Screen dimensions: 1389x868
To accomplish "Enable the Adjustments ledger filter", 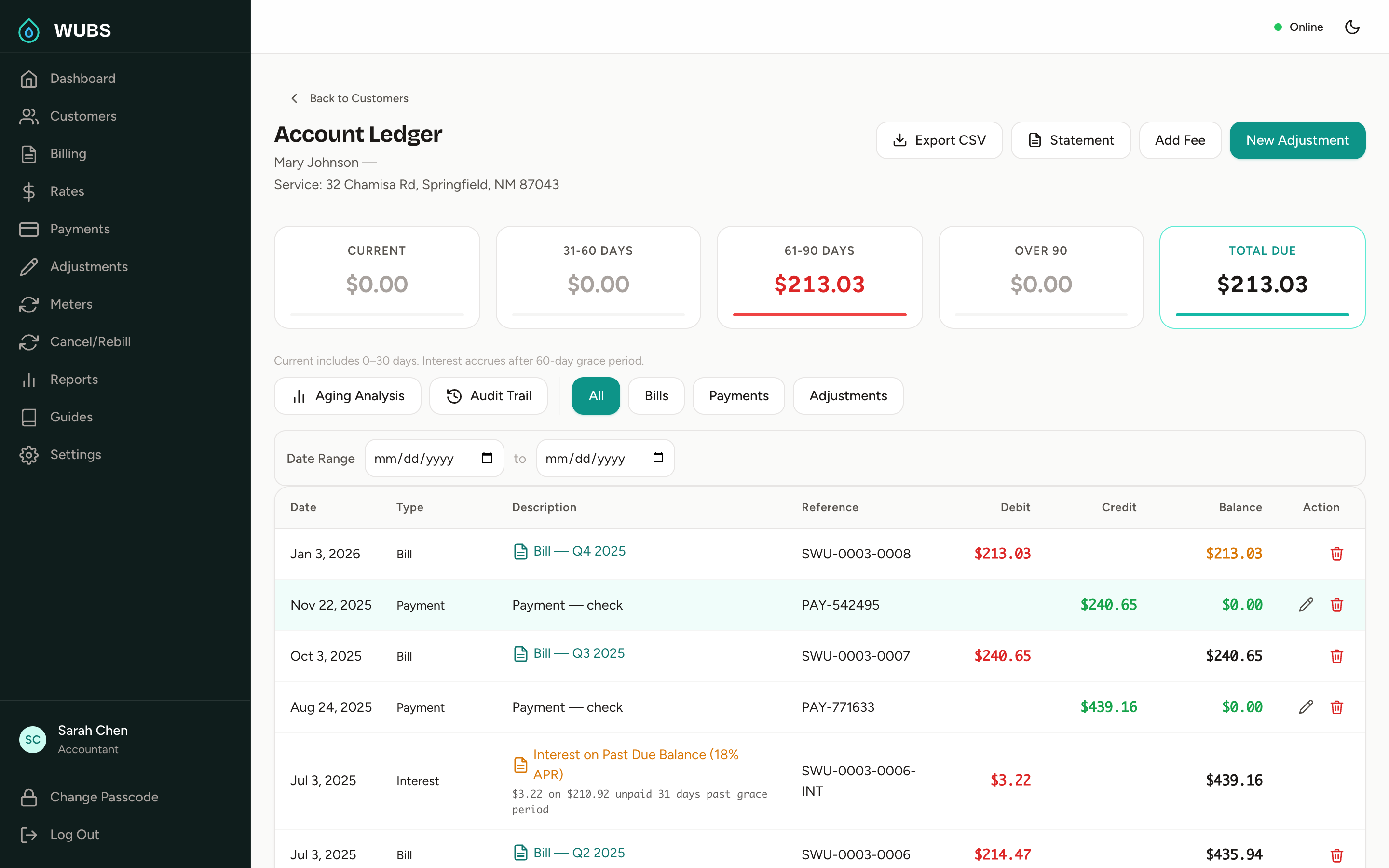I will (848, 395).
